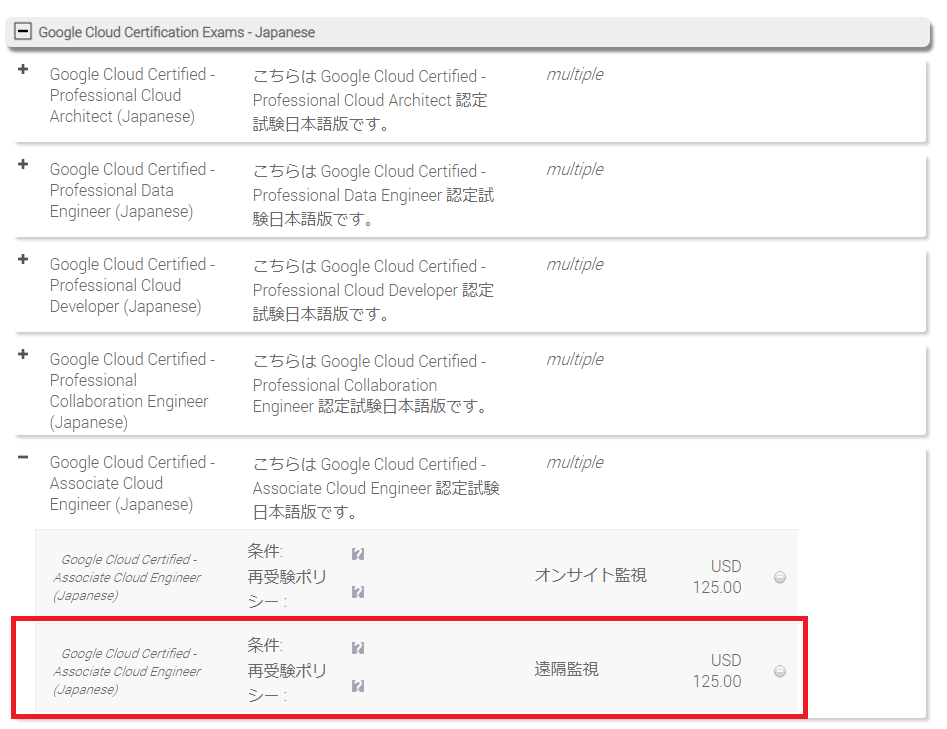947x729 pixels.
Task: Click 再受験ポリシー label in the 遠隔監視 row
Action: pyautogui.click(x=287, y=683)
